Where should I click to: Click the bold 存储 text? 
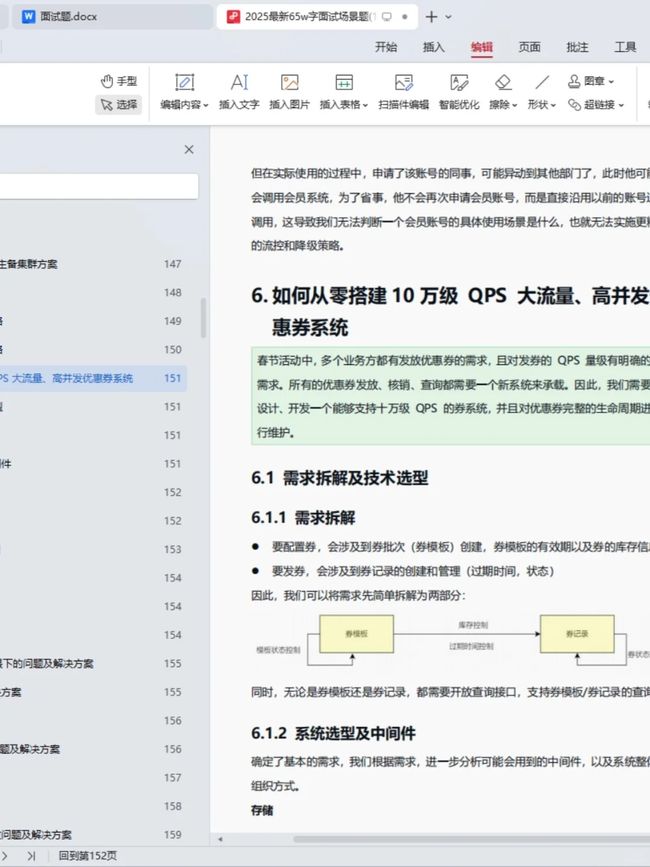click(262, 811)
